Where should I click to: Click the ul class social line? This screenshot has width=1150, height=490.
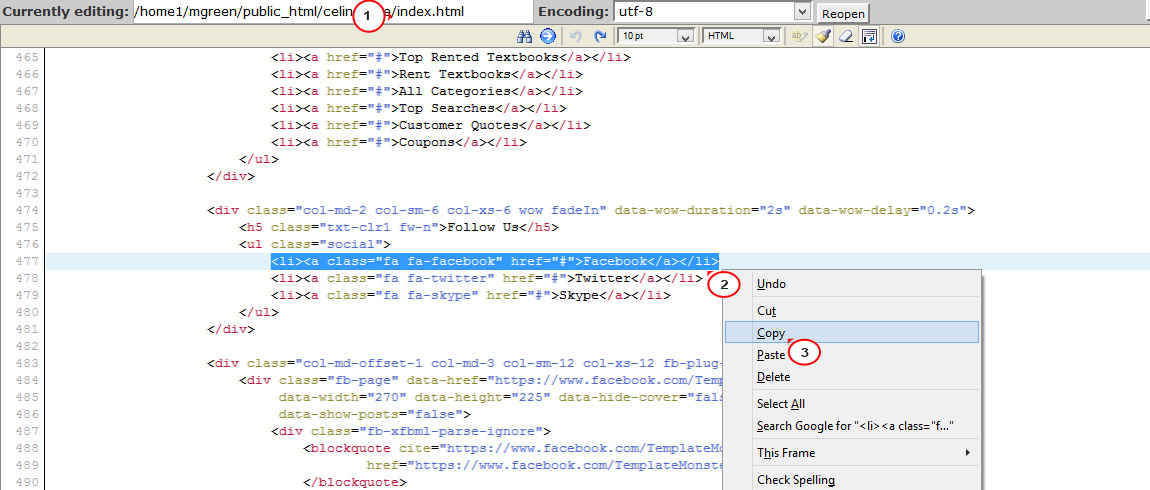coord(315,244)
